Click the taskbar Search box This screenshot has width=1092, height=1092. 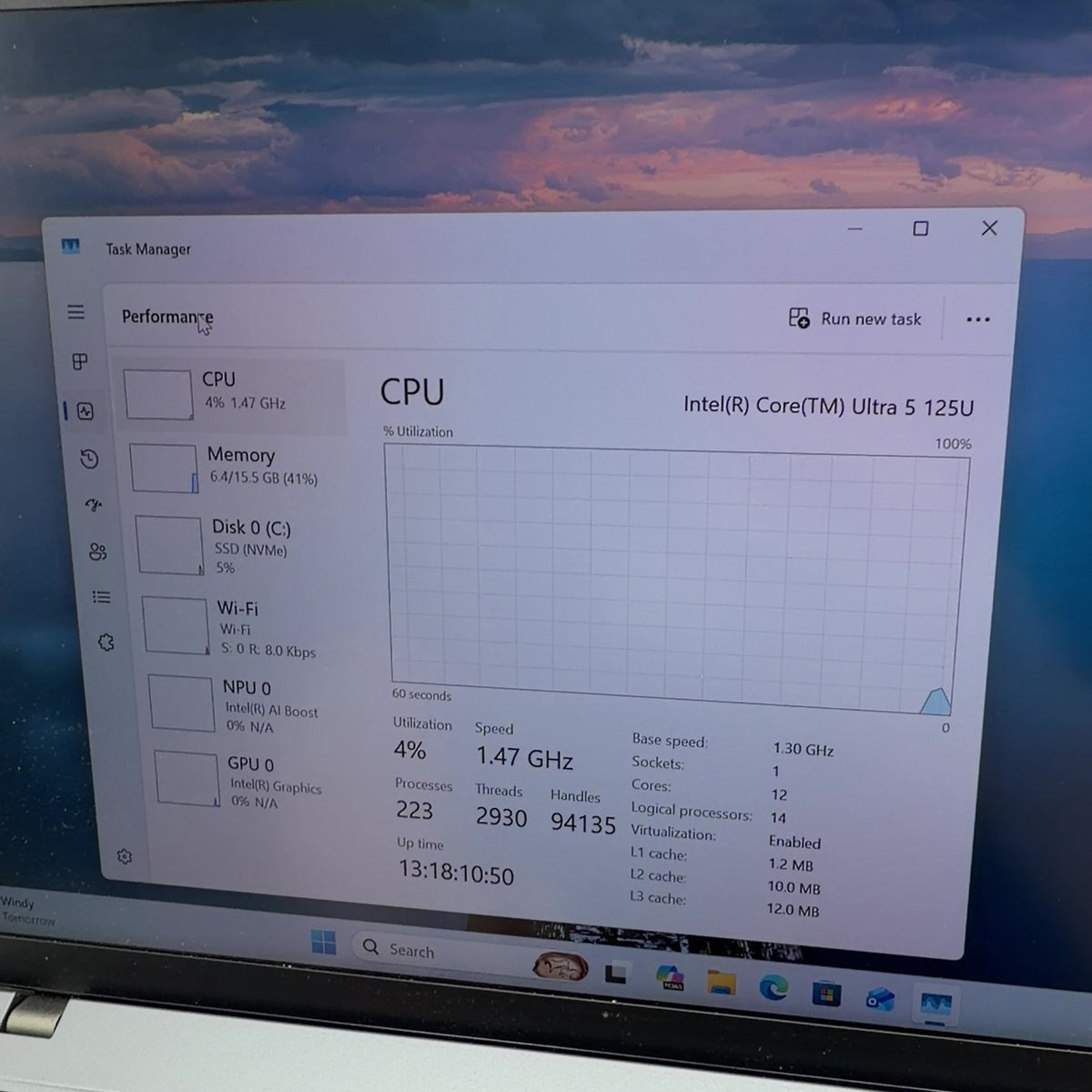[x=440, y=949]
